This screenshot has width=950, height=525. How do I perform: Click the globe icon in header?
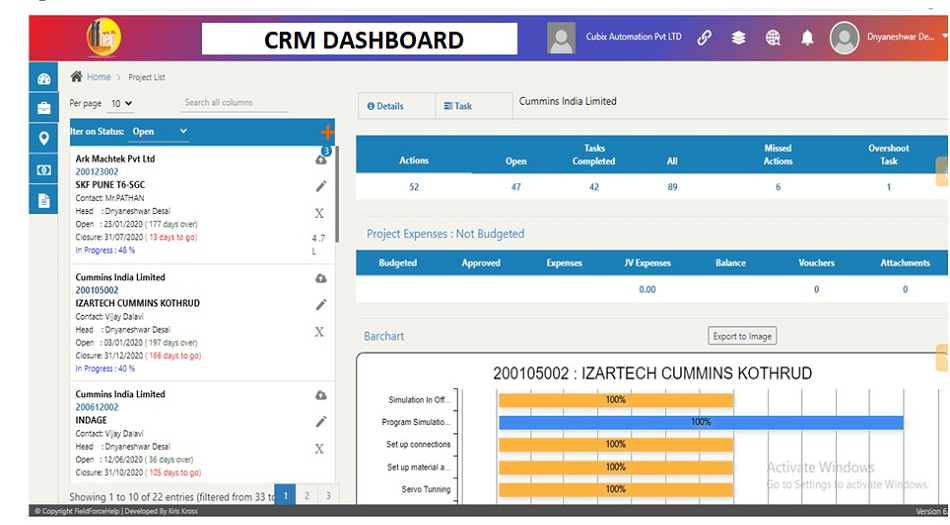[x=772, y=38]
